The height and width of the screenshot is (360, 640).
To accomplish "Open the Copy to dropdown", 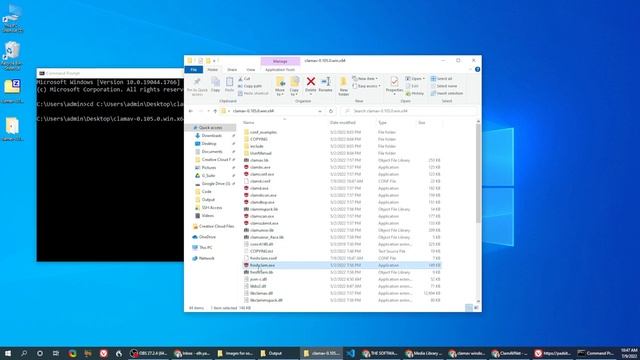I will [x=294, y=87].
